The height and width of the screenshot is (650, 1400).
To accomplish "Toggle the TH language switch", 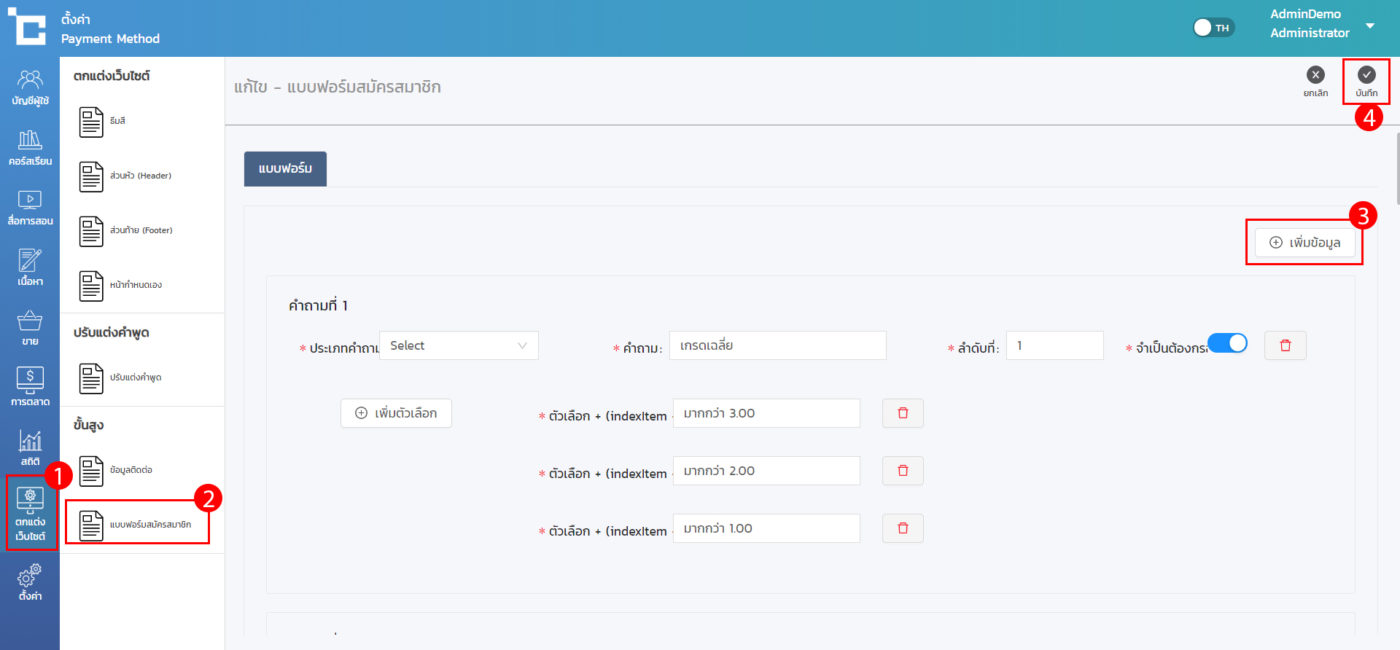I will pos(1214,28).
